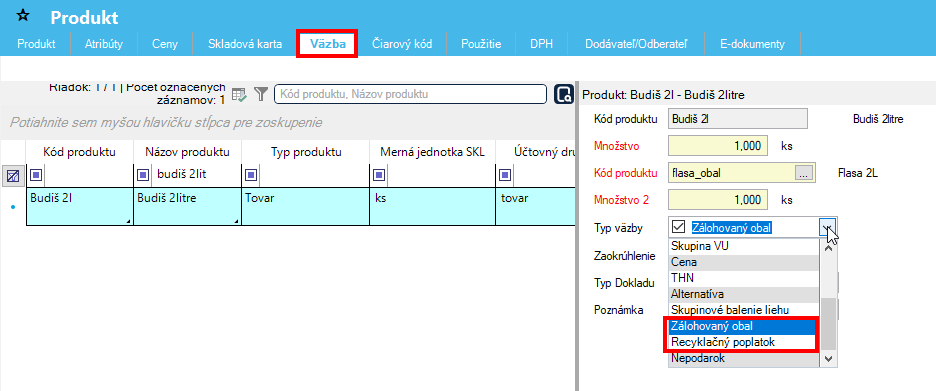Click the star favorite icon beside Produkt
The height and width of the screenshot is (391, 936).
[x=23, y=16]
